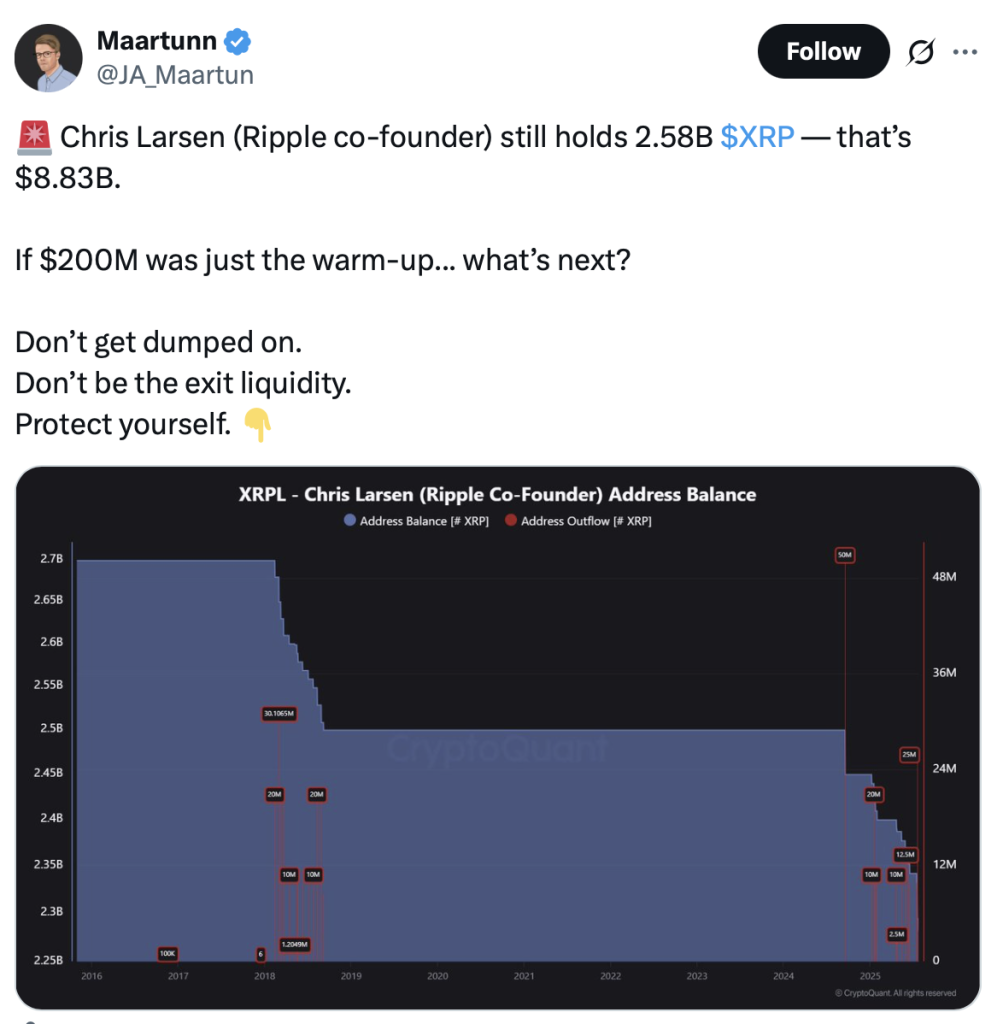Click the blue Address Balance legend dot

click(350, 520)
